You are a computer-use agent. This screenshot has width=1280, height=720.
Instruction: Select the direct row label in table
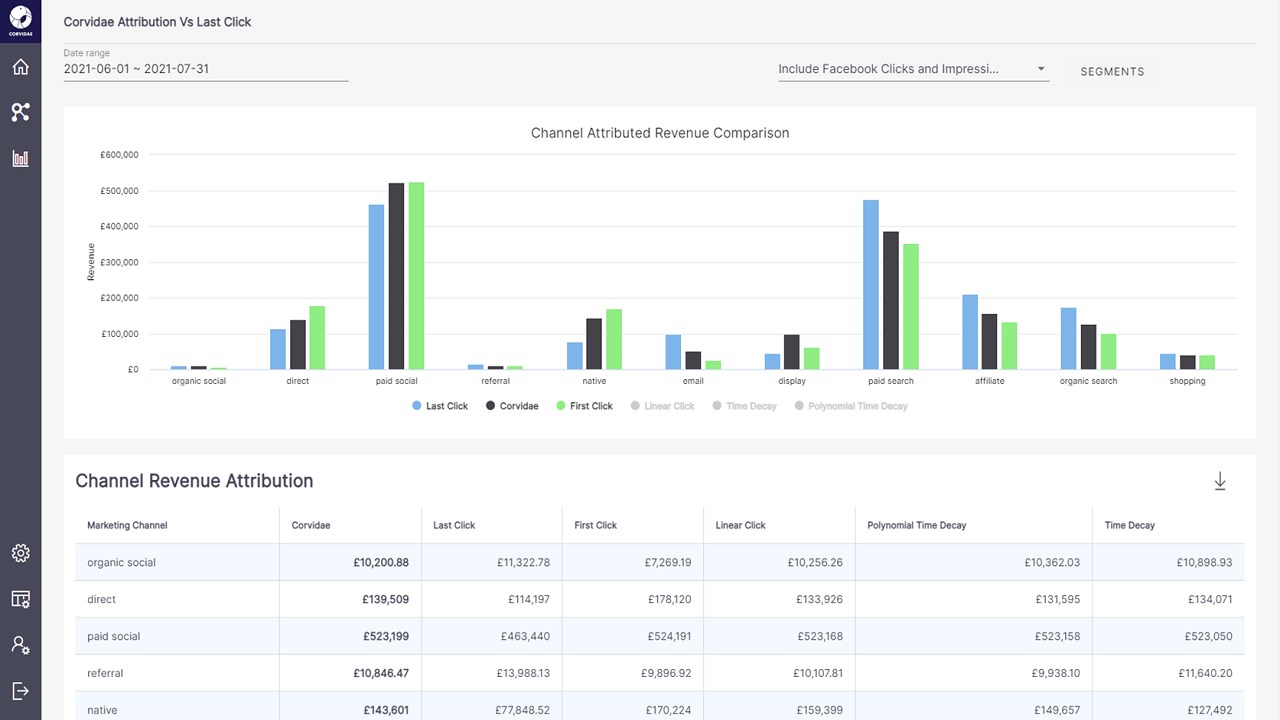pos(102,599)
